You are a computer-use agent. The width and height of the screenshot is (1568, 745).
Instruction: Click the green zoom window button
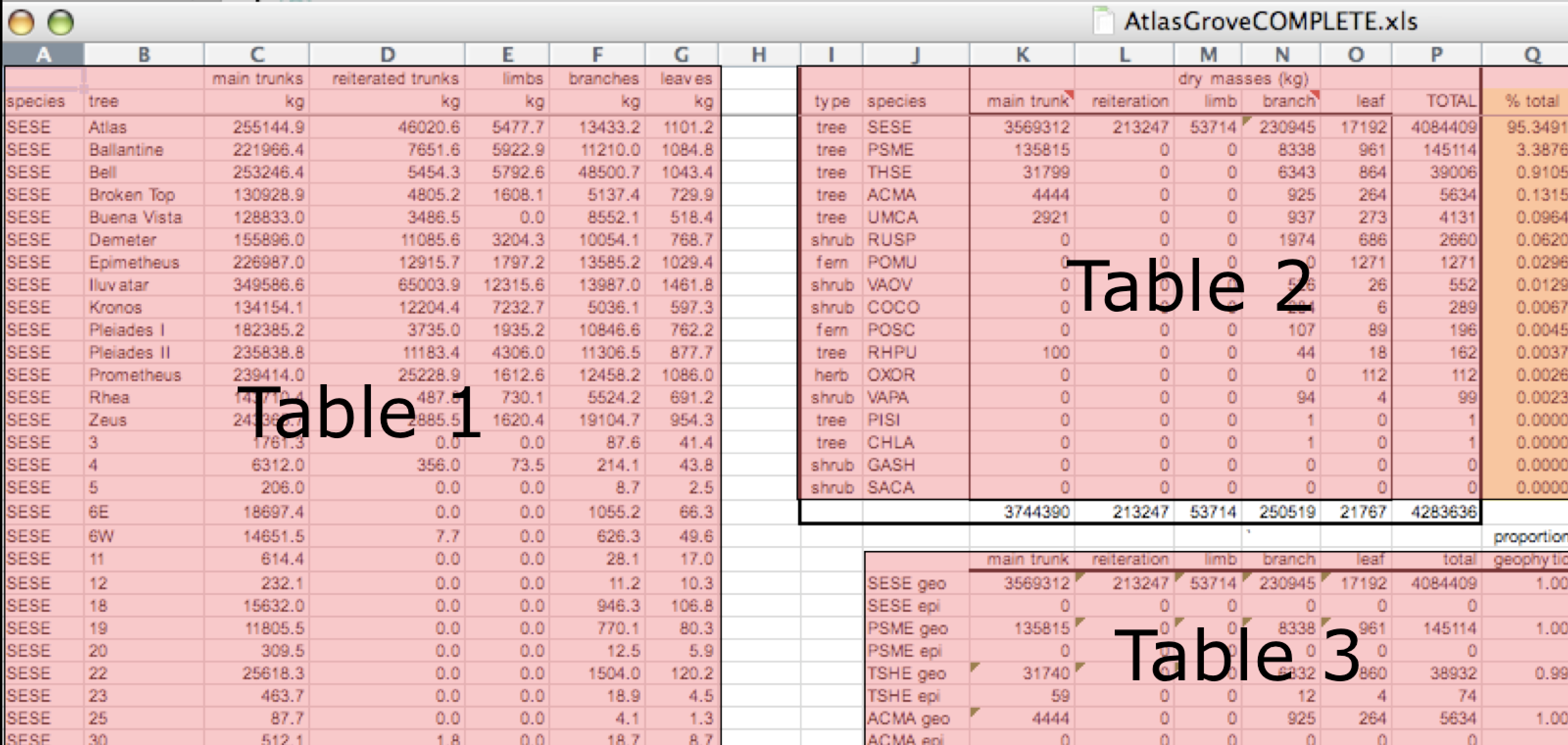(60, 23)
